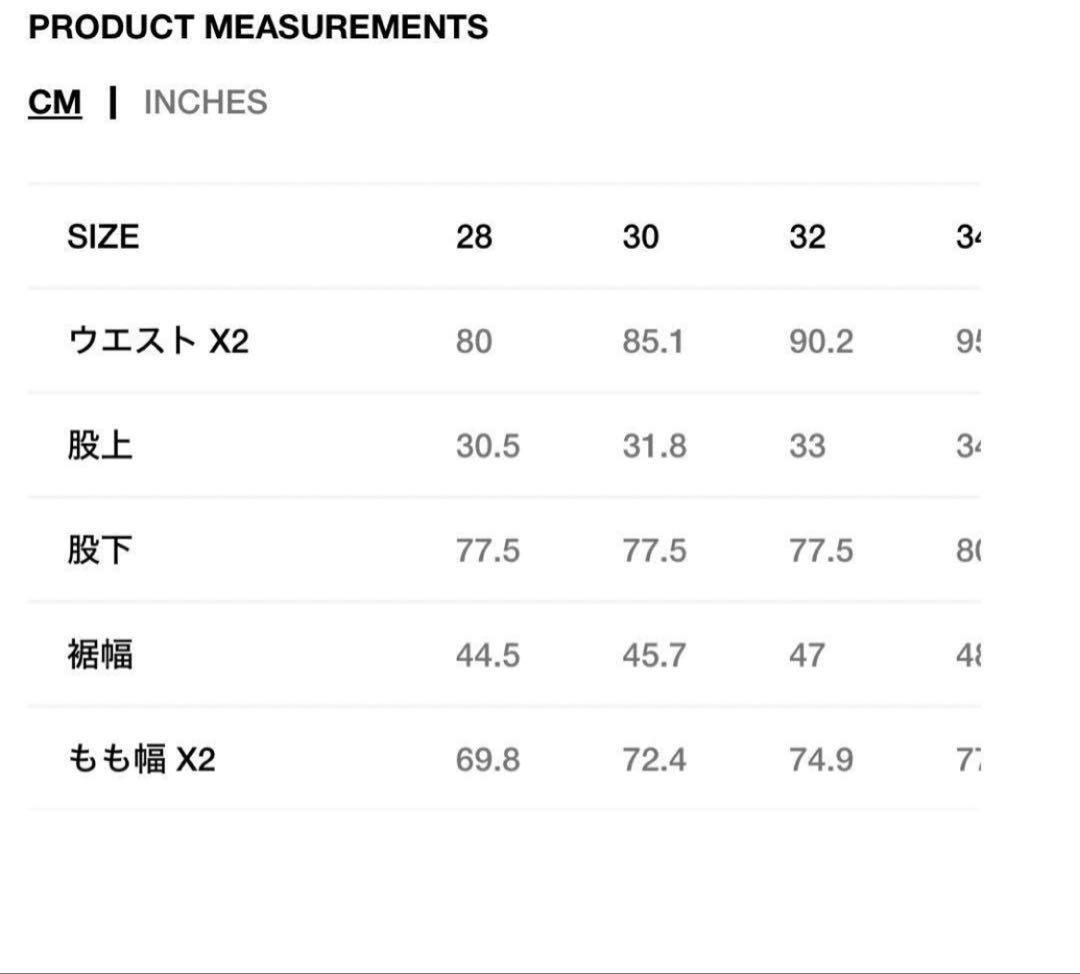This screenshot has height=974, width=1080.
Task: Click the PRODUCT MEASUREMENTS heading
Action: pos(258,28)
